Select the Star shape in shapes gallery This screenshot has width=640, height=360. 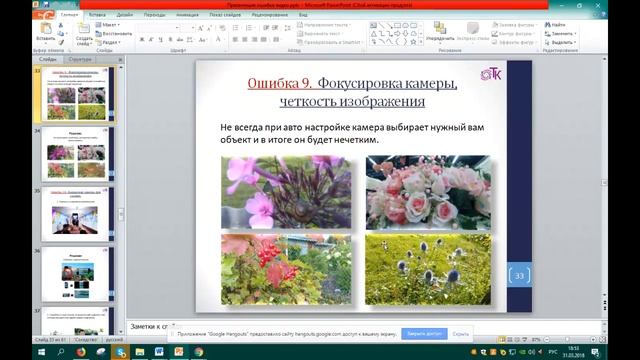pyautogui.click(x=413, y=42)
